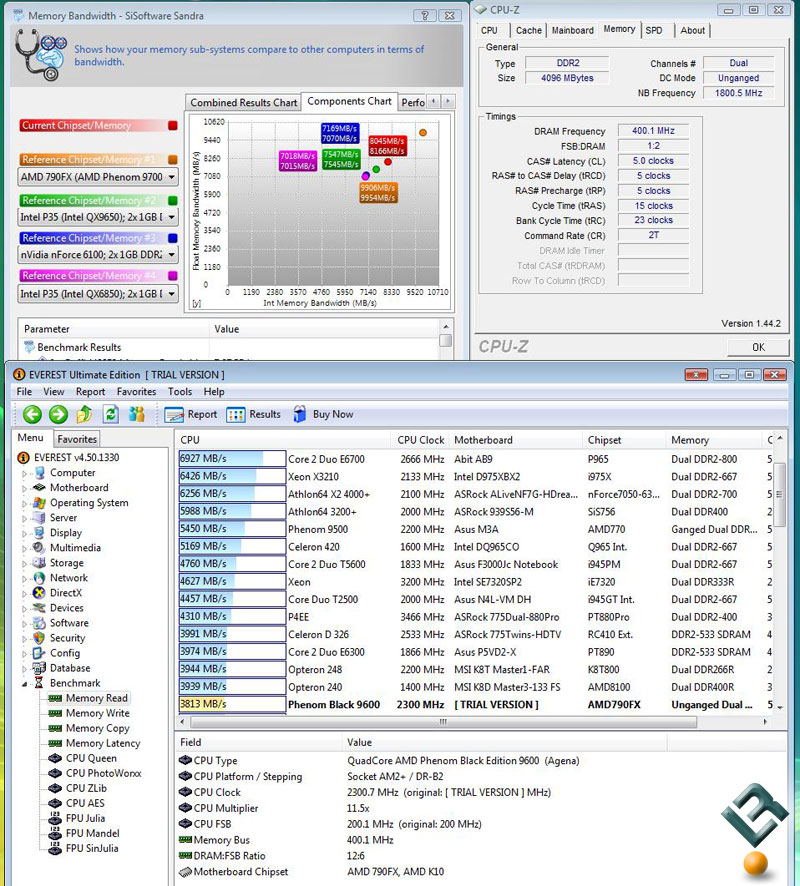Select Memory Copy benchmark

coord(98,728)
